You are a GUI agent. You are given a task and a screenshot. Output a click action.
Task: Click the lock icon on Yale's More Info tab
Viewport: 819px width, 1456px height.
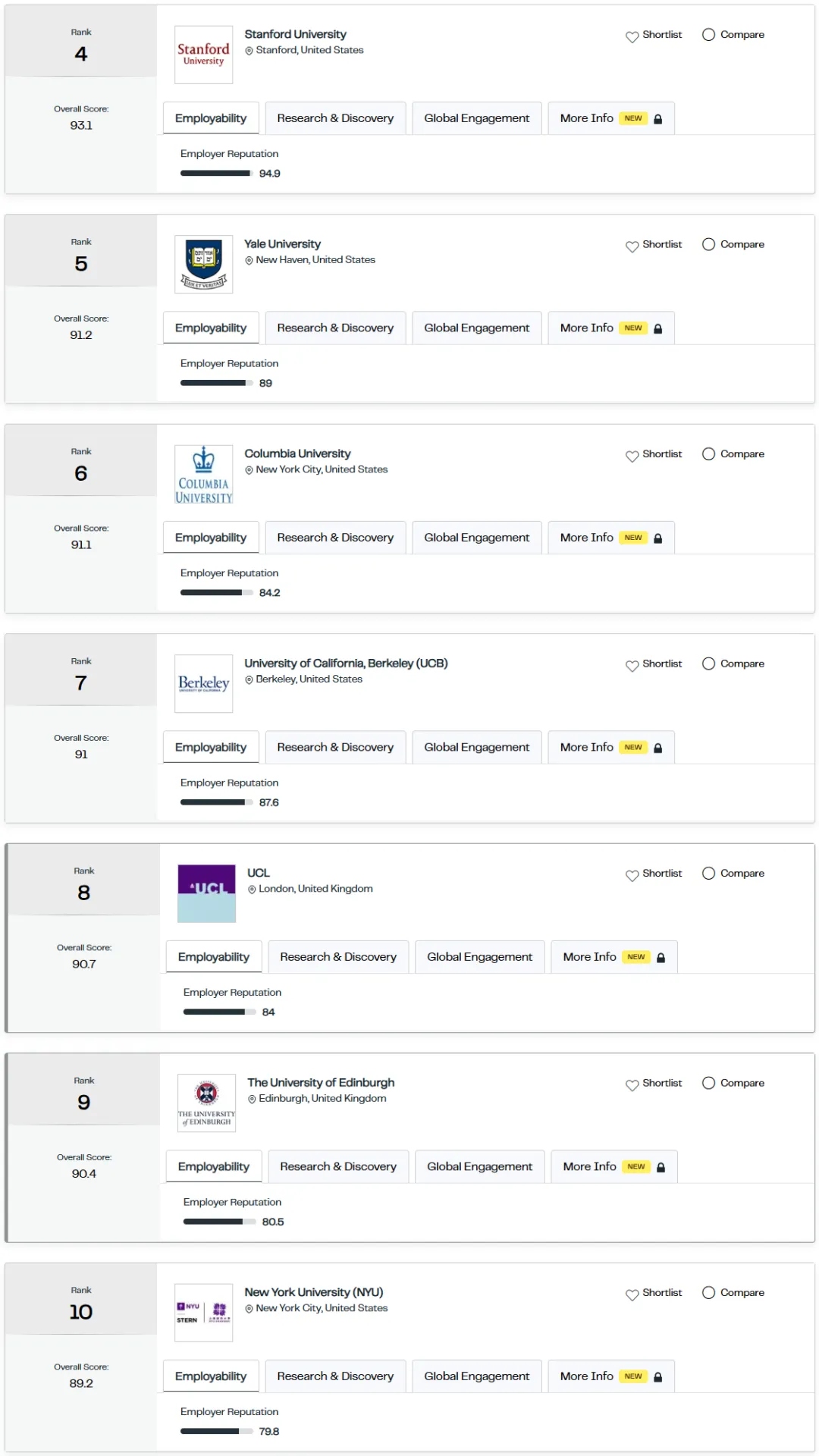[658, 328]
